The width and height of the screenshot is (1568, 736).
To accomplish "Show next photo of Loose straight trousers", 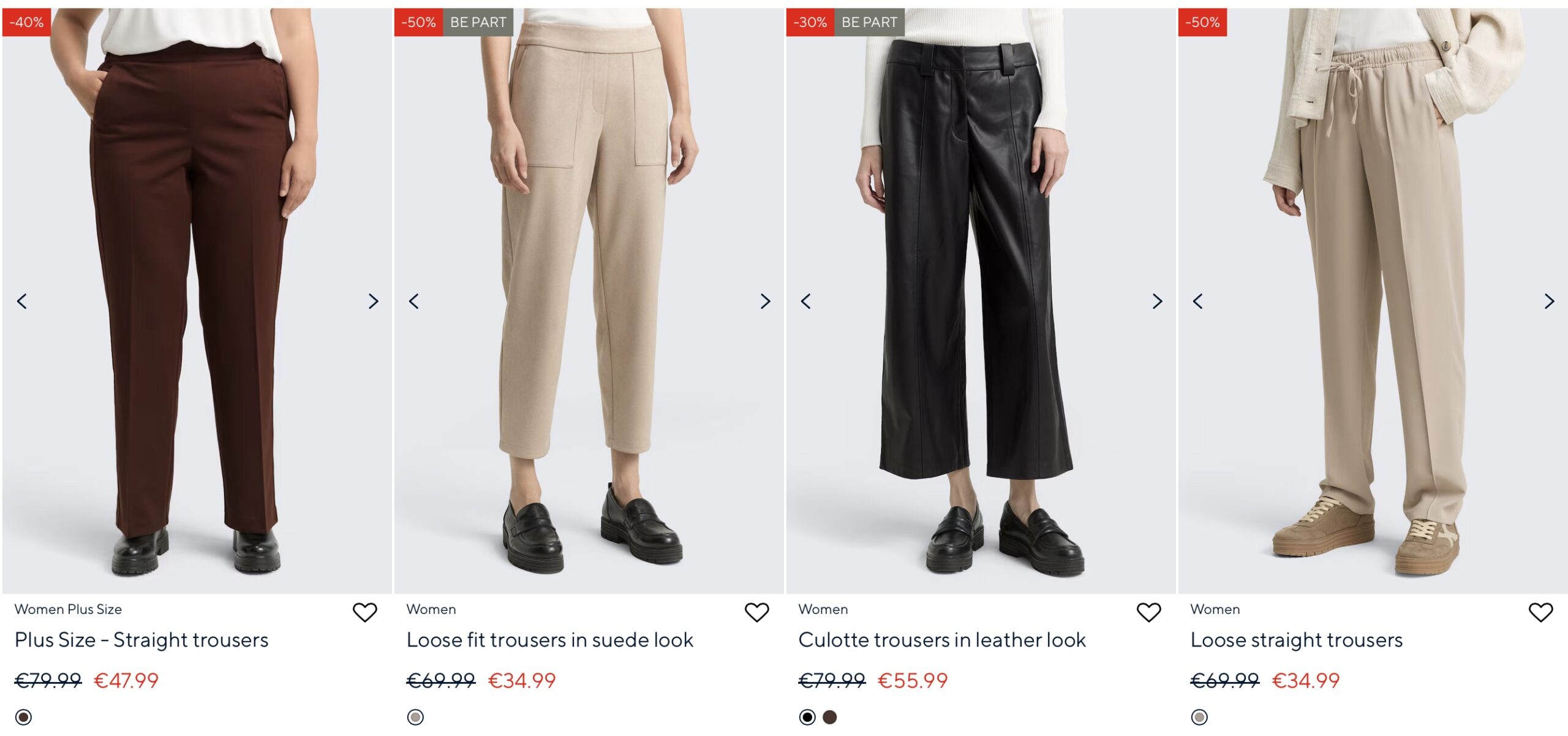I will 1549,301.
